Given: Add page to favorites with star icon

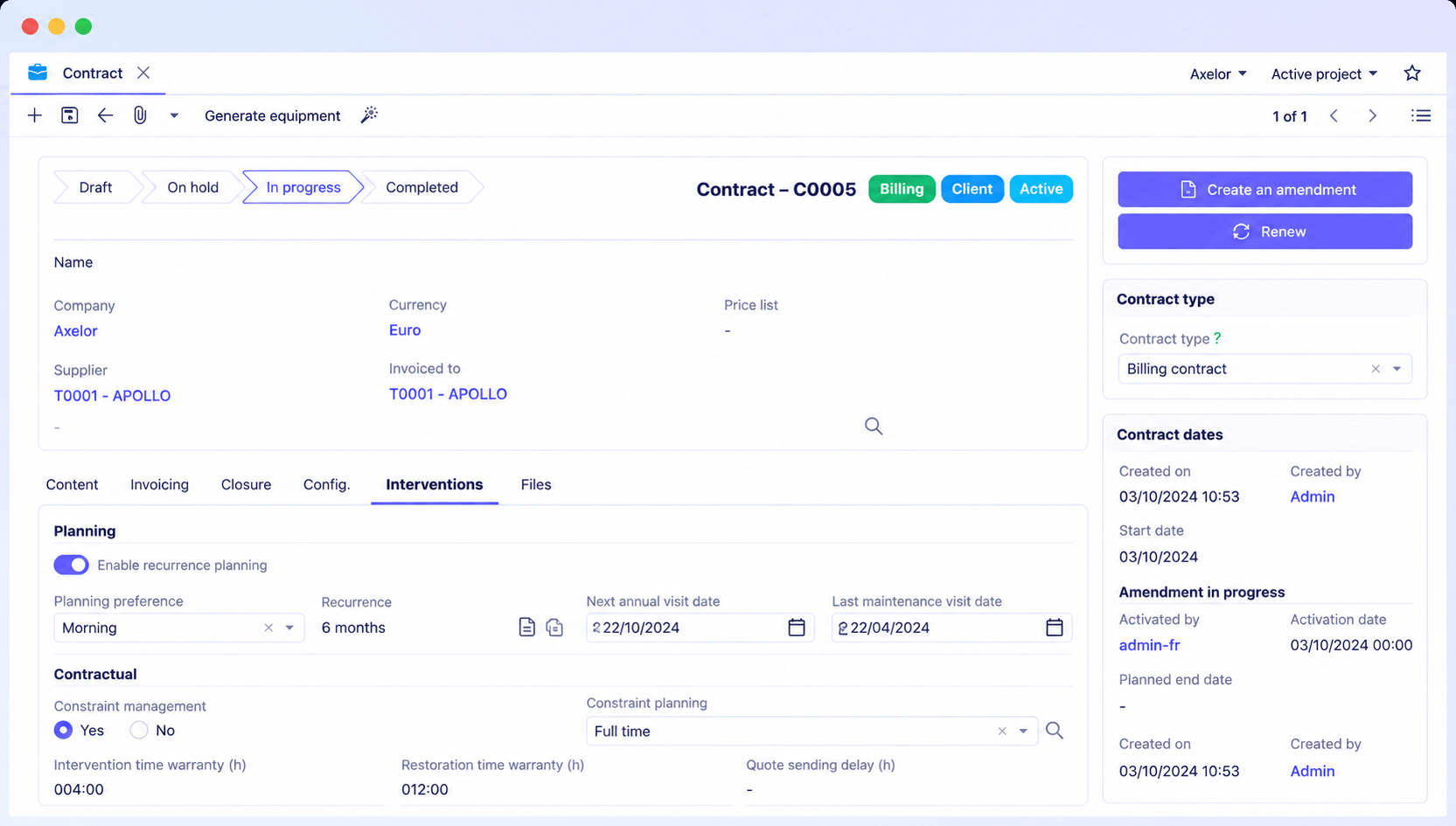Looking at the screenshot, I should pos(1412,73).
